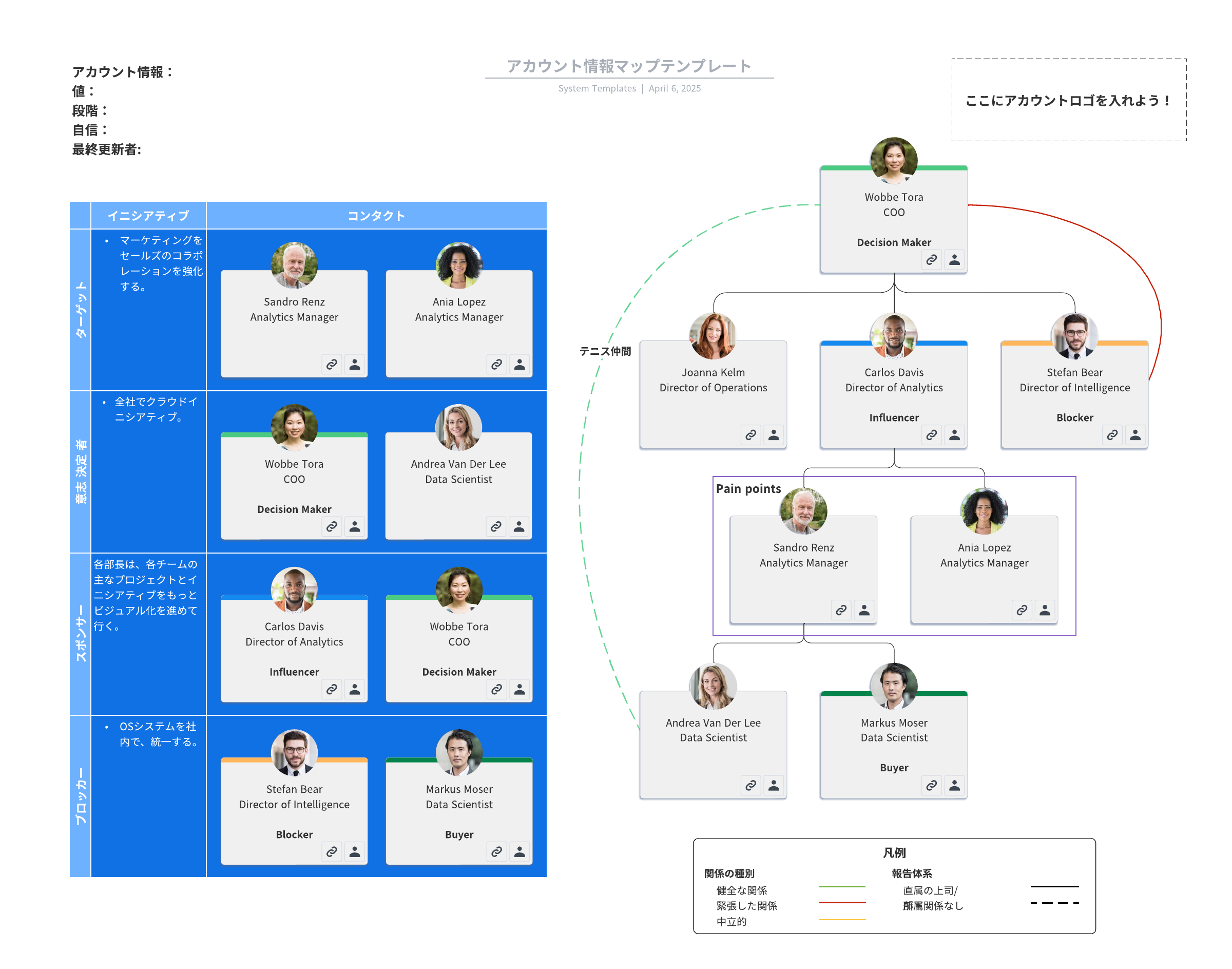Click the 全社でクラウドイニシアティブ initiative text
1232x969 pixels.
156,410
